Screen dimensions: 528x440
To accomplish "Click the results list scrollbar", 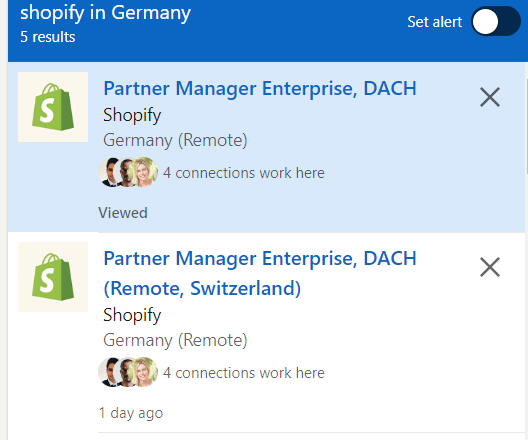I will click(x=526, y=126).
